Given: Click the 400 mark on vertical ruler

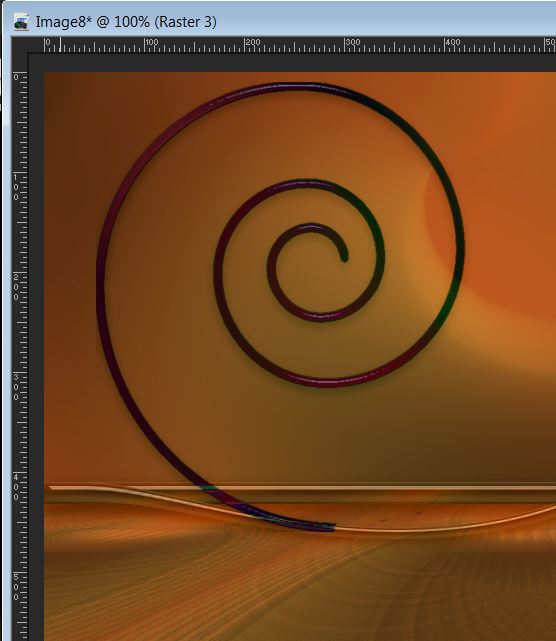Looking at the screenshot, I should [x=16, y=487].
